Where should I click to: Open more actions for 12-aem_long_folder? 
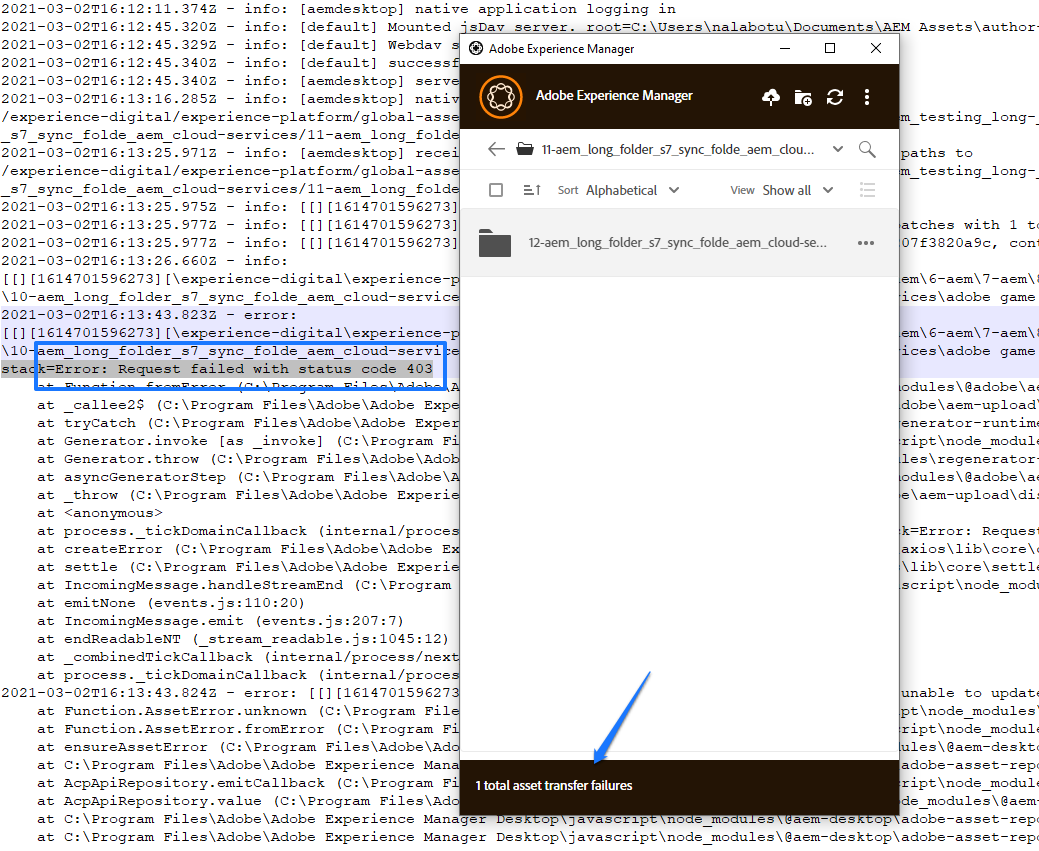pyautogui.click(x=865, y=243)
